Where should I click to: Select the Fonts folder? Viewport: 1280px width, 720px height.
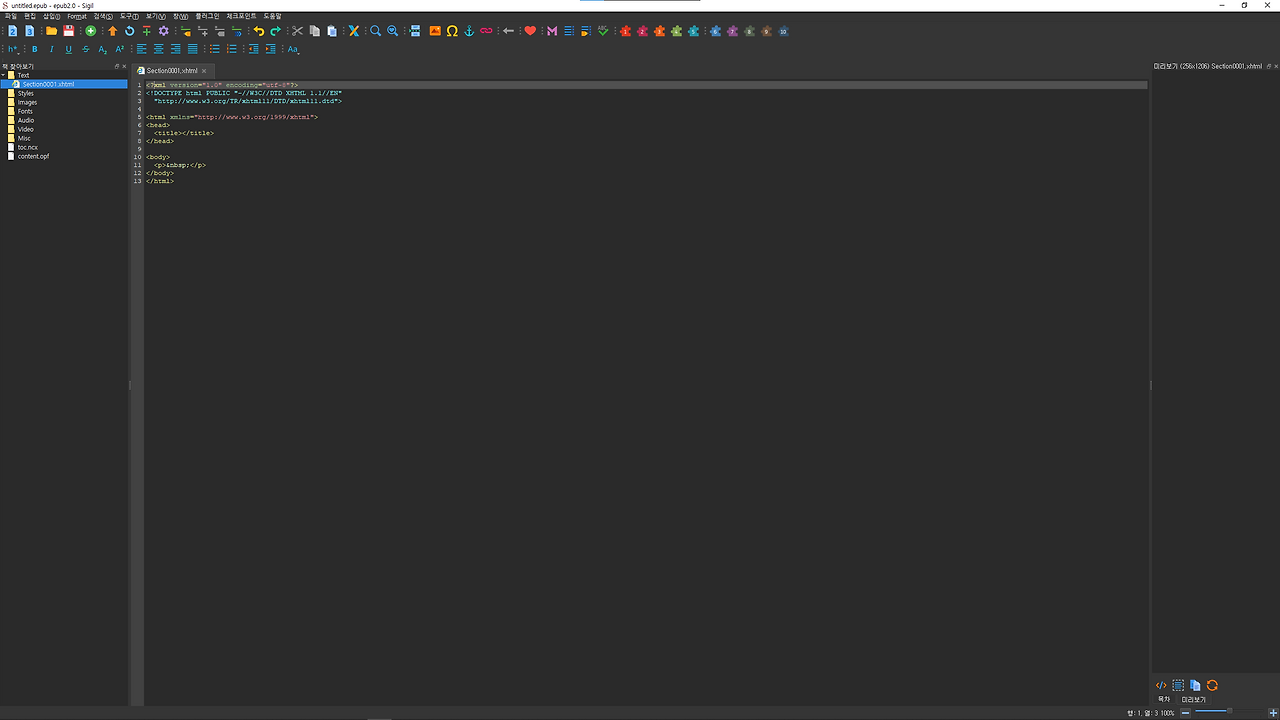(25, 111)
